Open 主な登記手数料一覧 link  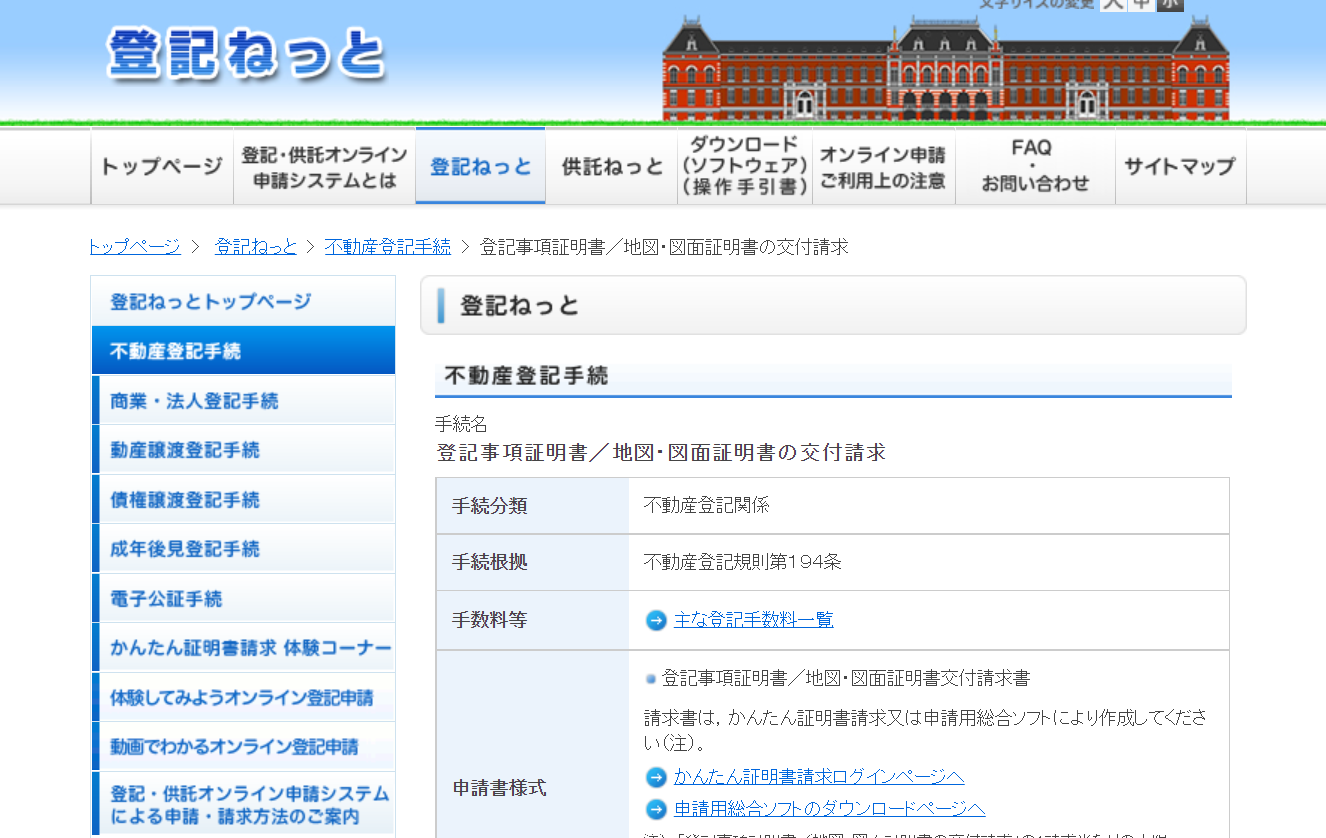pyautogui.click(x=753, y=620)
